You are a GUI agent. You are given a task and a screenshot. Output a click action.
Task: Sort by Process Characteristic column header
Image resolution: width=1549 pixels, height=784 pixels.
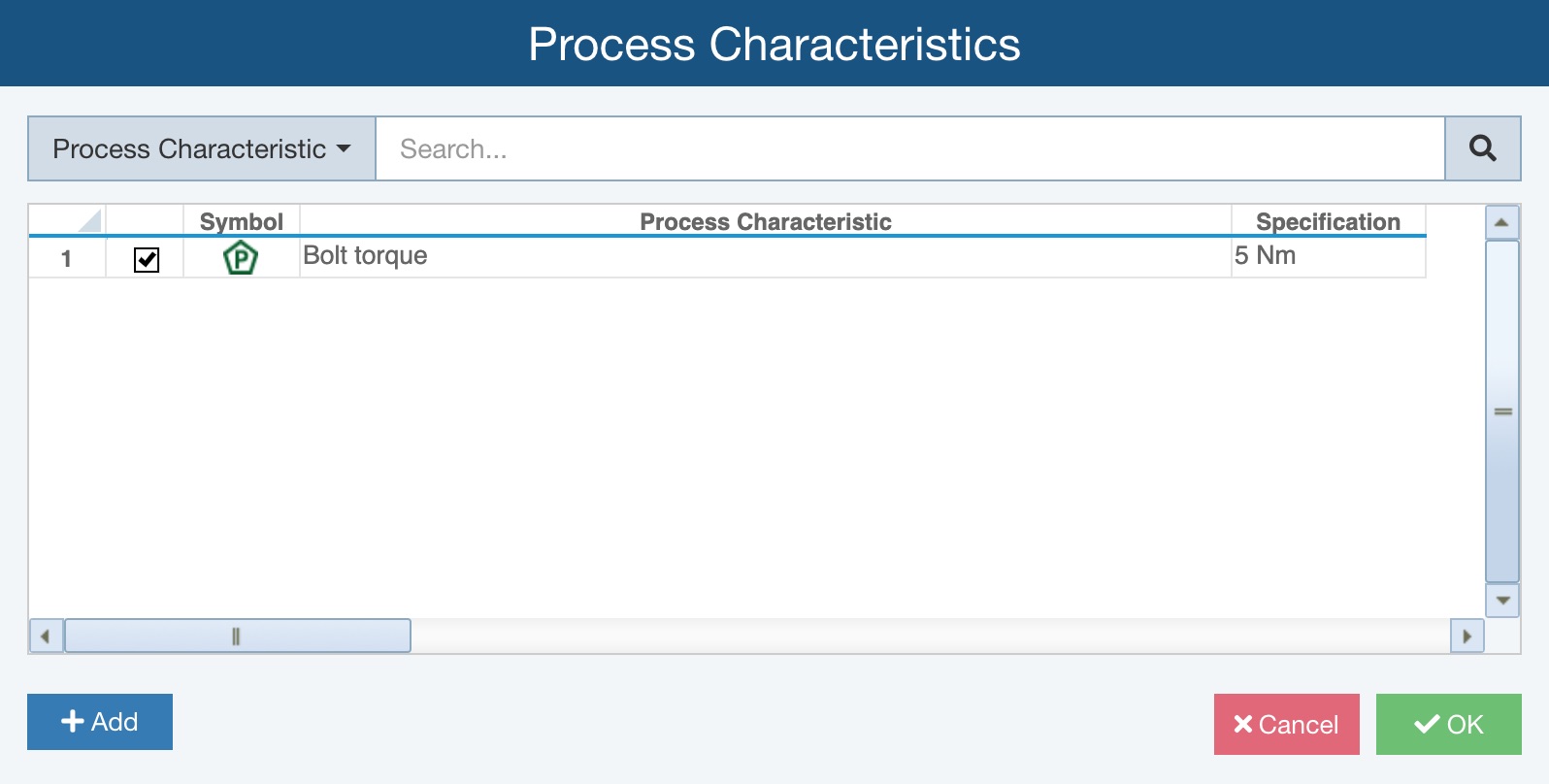point(765,221)
